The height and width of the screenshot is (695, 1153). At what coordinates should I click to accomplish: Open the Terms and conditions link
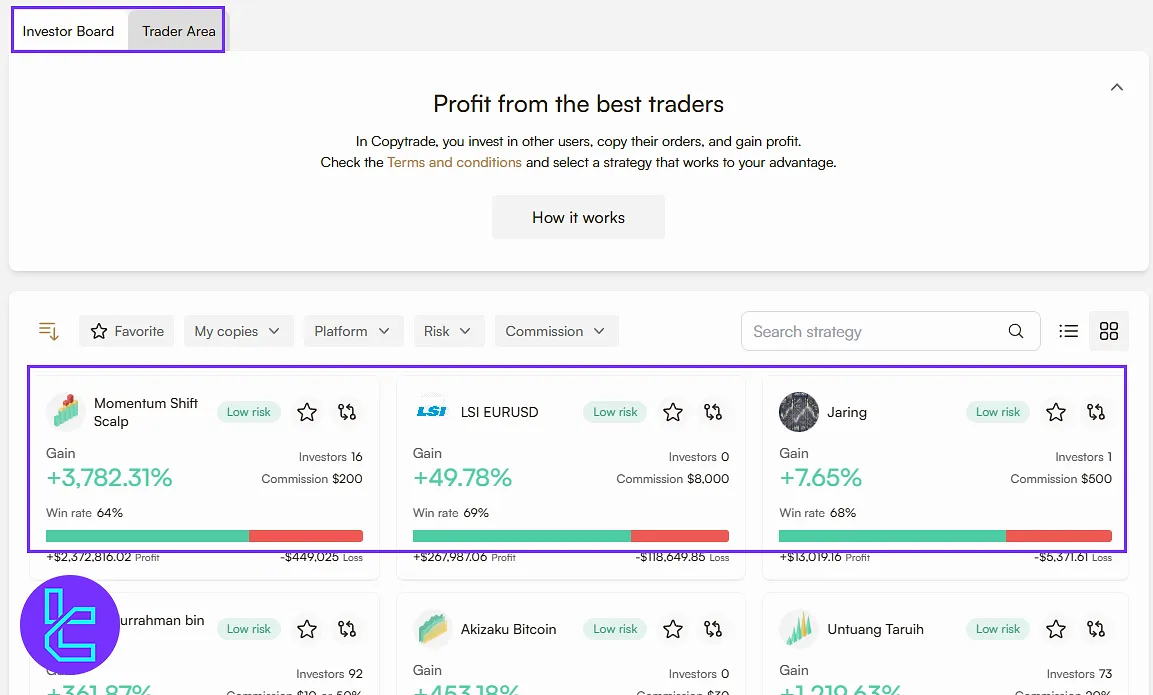pyautogui.click(x=454, y=162)
